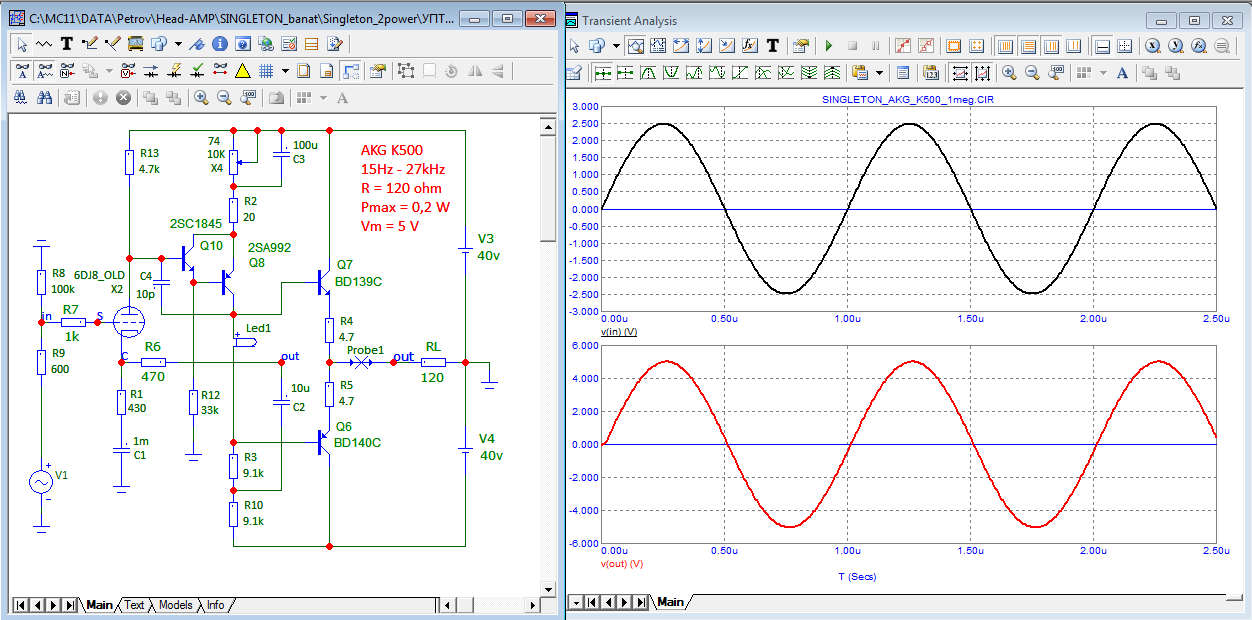Click the binoculars find icon

[x=44, y=98]
